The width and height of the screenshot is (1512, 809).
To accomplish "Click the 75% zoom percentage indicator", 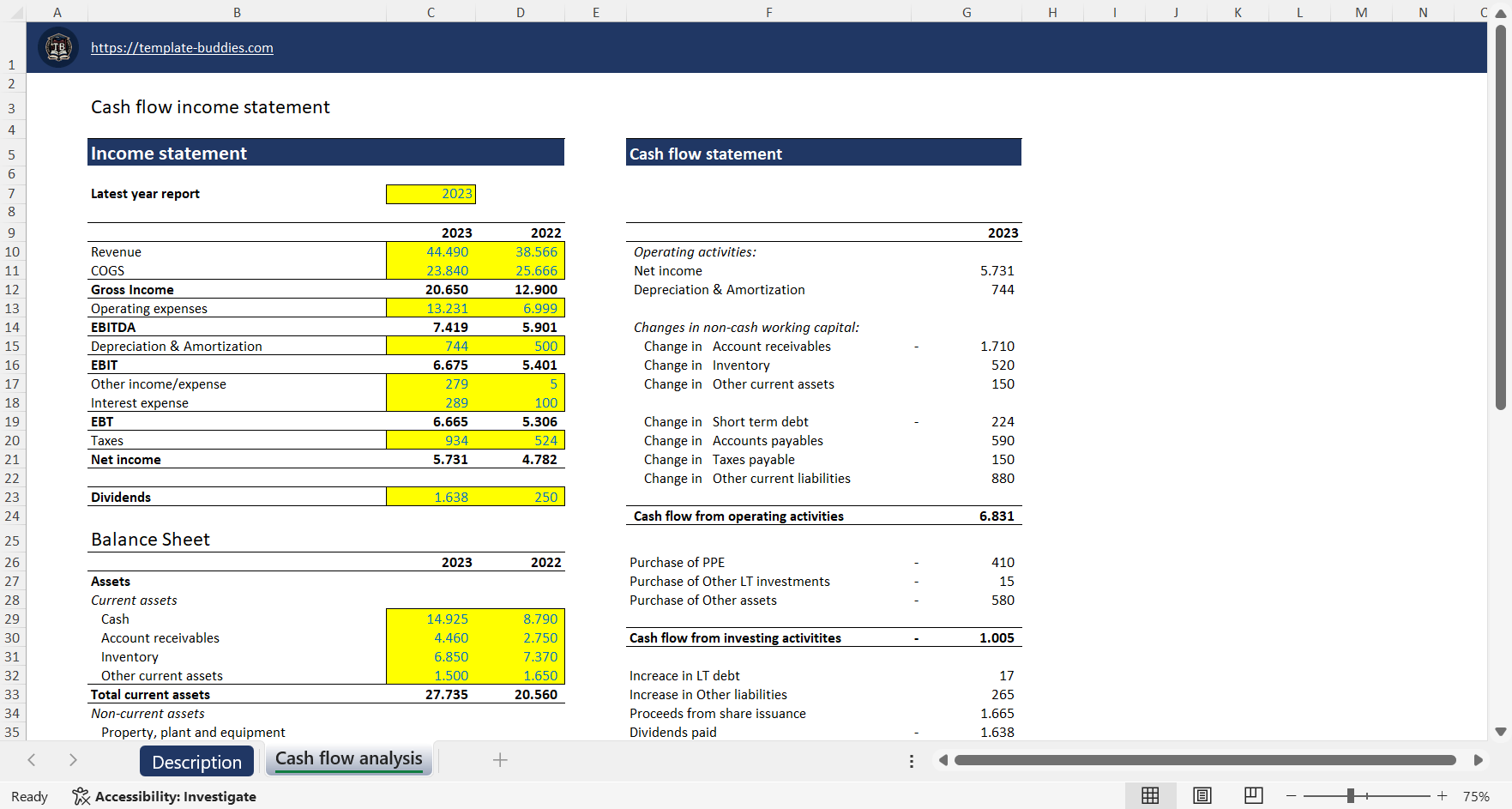I will pyautogui.click(x=1477, y=795).
